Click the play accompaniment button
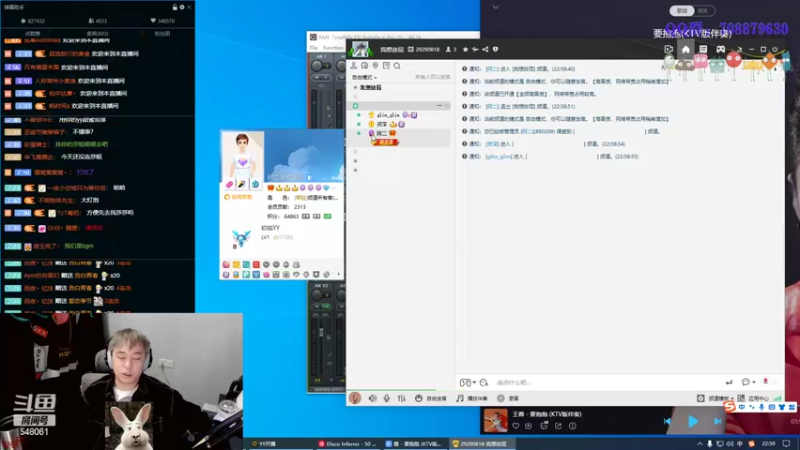800x450 pixels. point(471,398)
